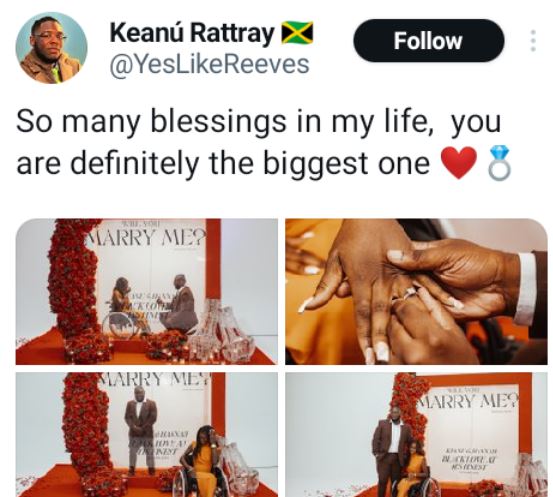Click the tweet text 'So many blessings in my life'
Screen dimensions: 553x497
225,121
